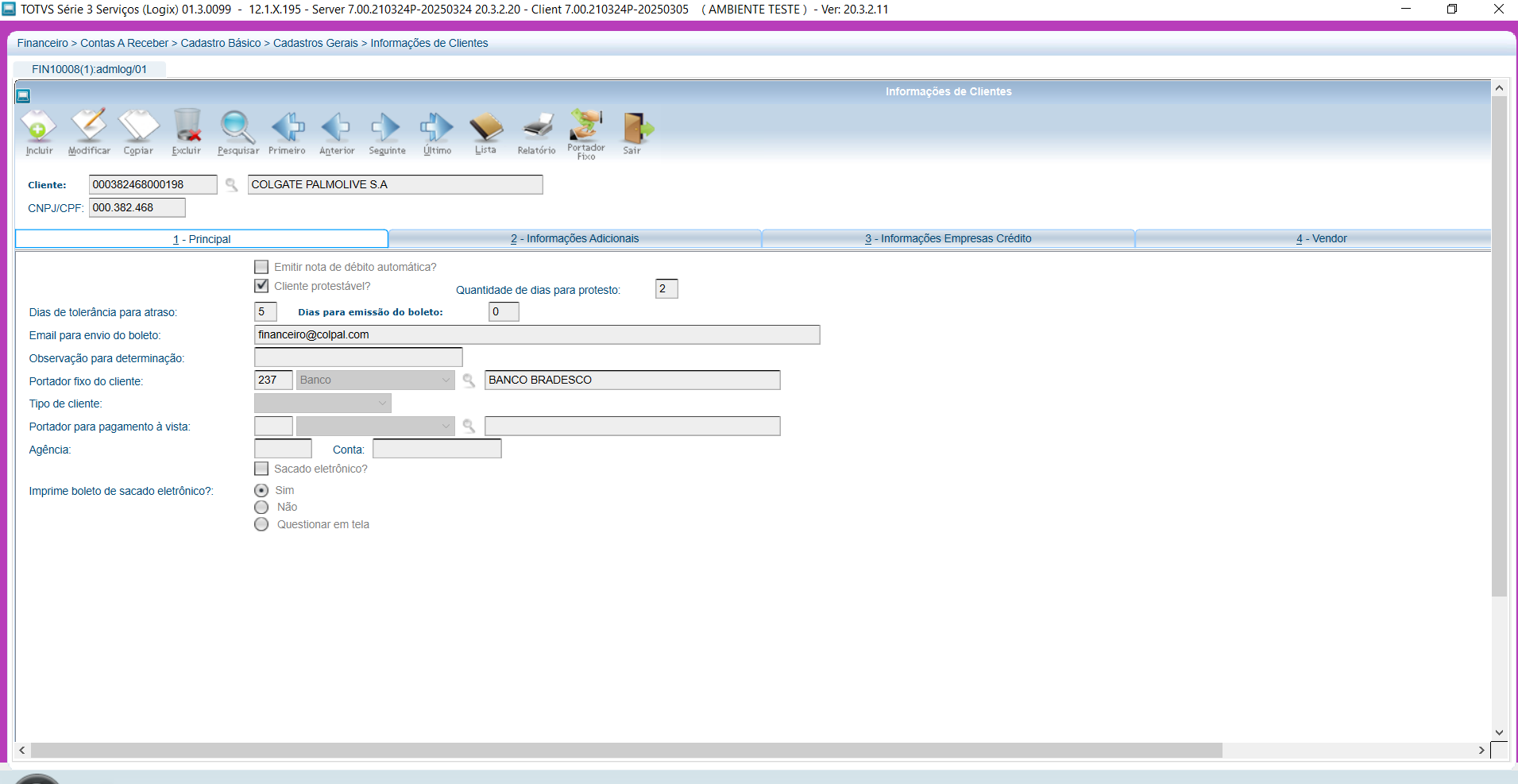Toggle Sacado eletrônico checkbox

click(261, 469)
